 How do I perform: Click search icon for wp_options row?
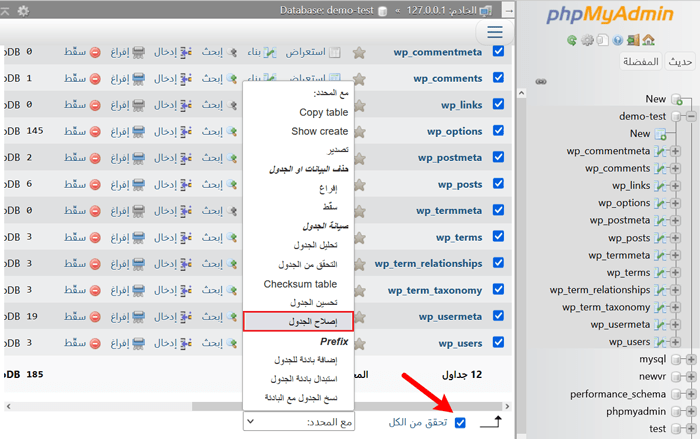click(231, 131)
